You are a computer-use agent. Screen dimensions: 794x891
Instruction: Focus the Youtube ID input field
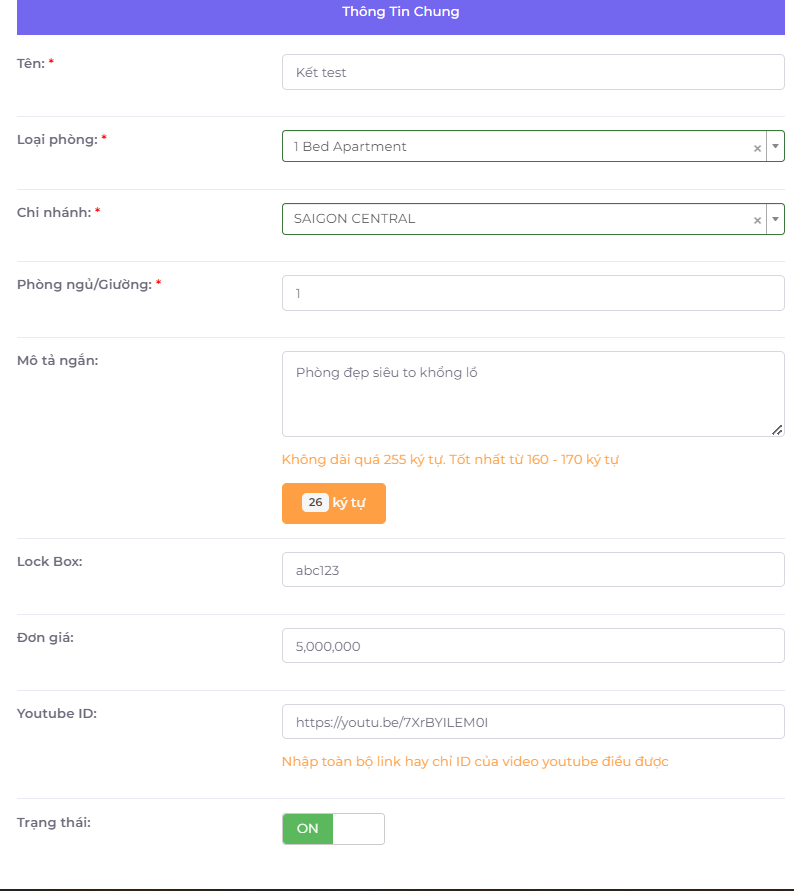532,721
